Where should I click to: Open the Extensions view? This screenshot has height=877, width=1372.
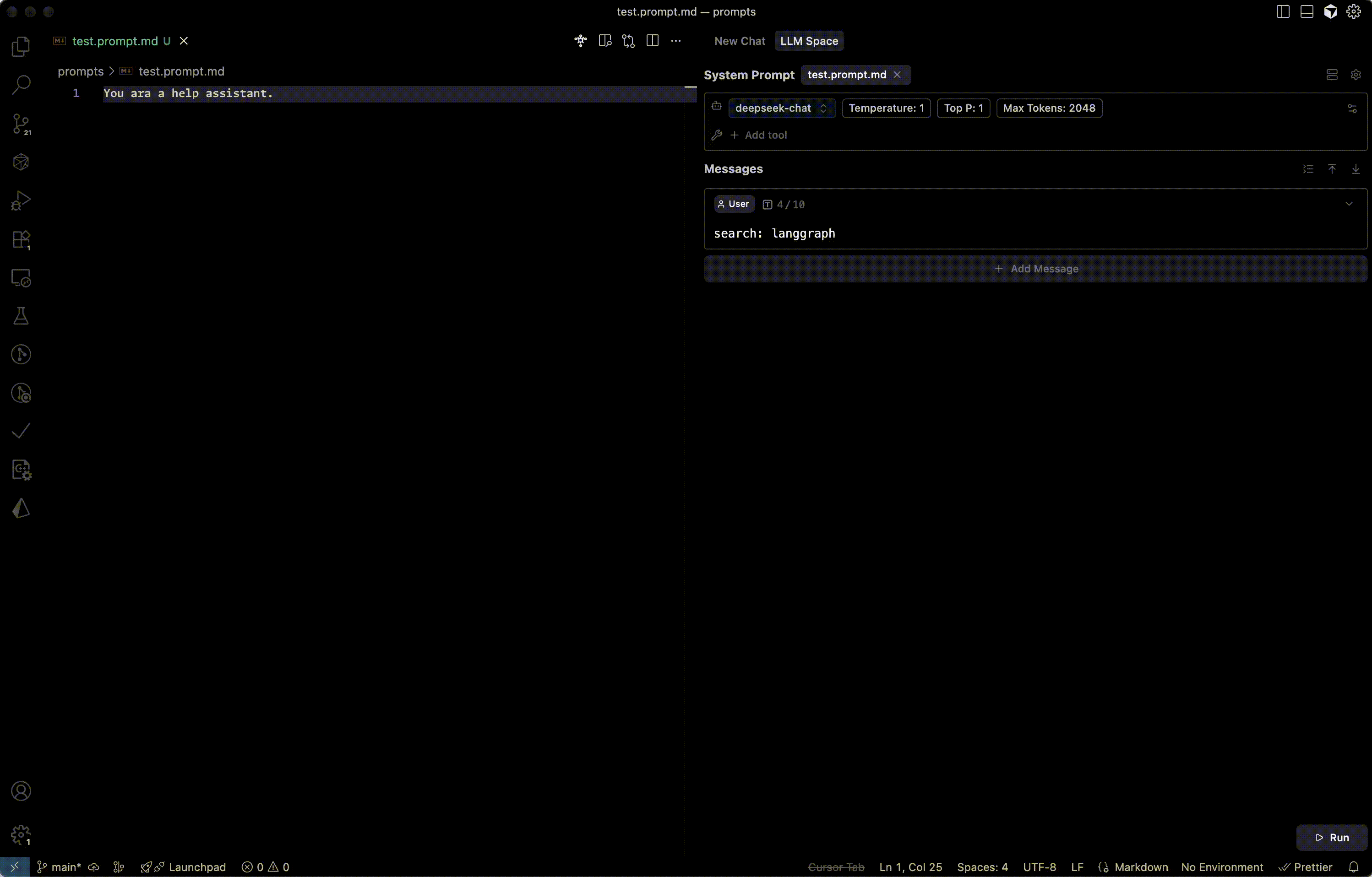point(21,239)
